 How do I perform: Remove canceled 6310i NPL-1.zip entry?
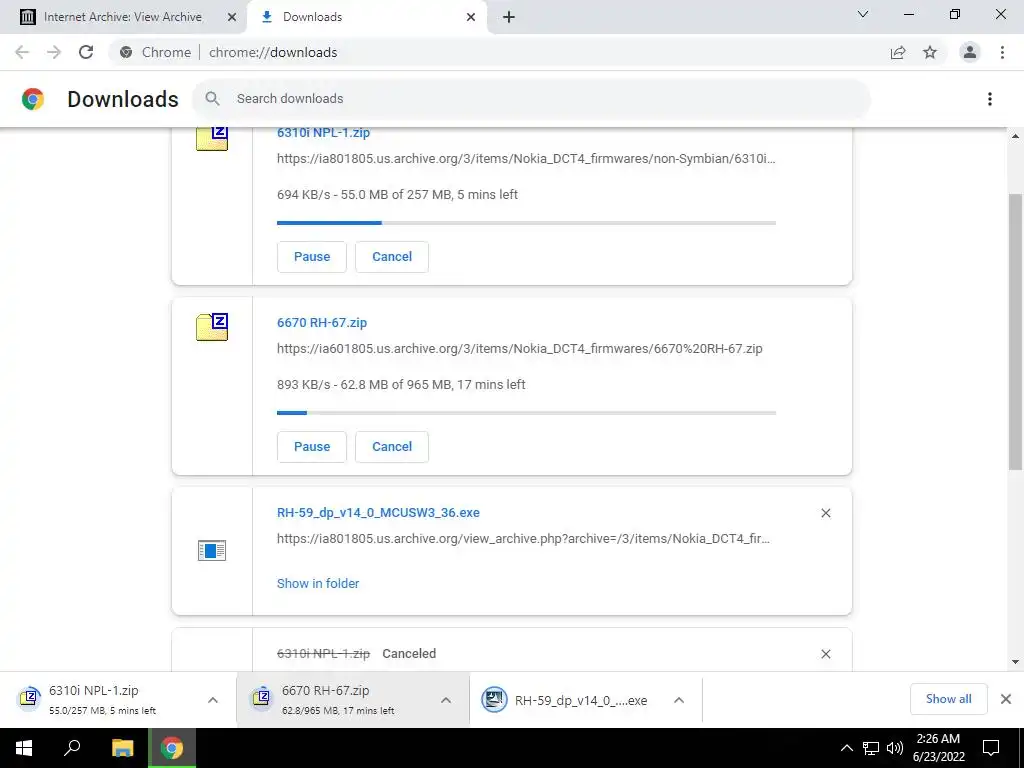[825, 654]
